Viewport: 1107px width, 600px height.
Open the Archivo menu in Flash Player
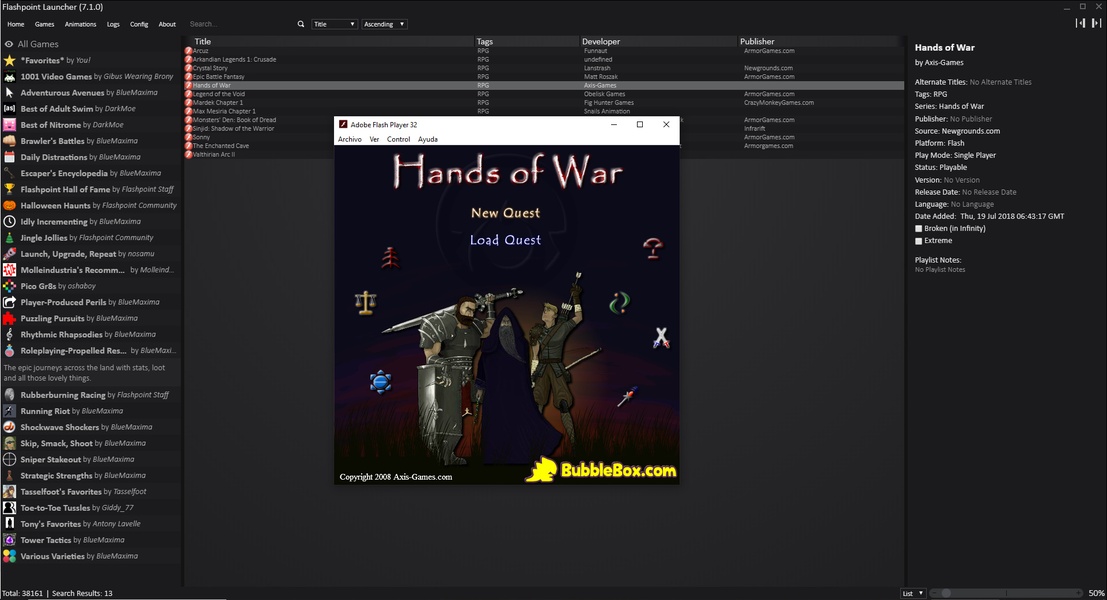click(349, 140)
